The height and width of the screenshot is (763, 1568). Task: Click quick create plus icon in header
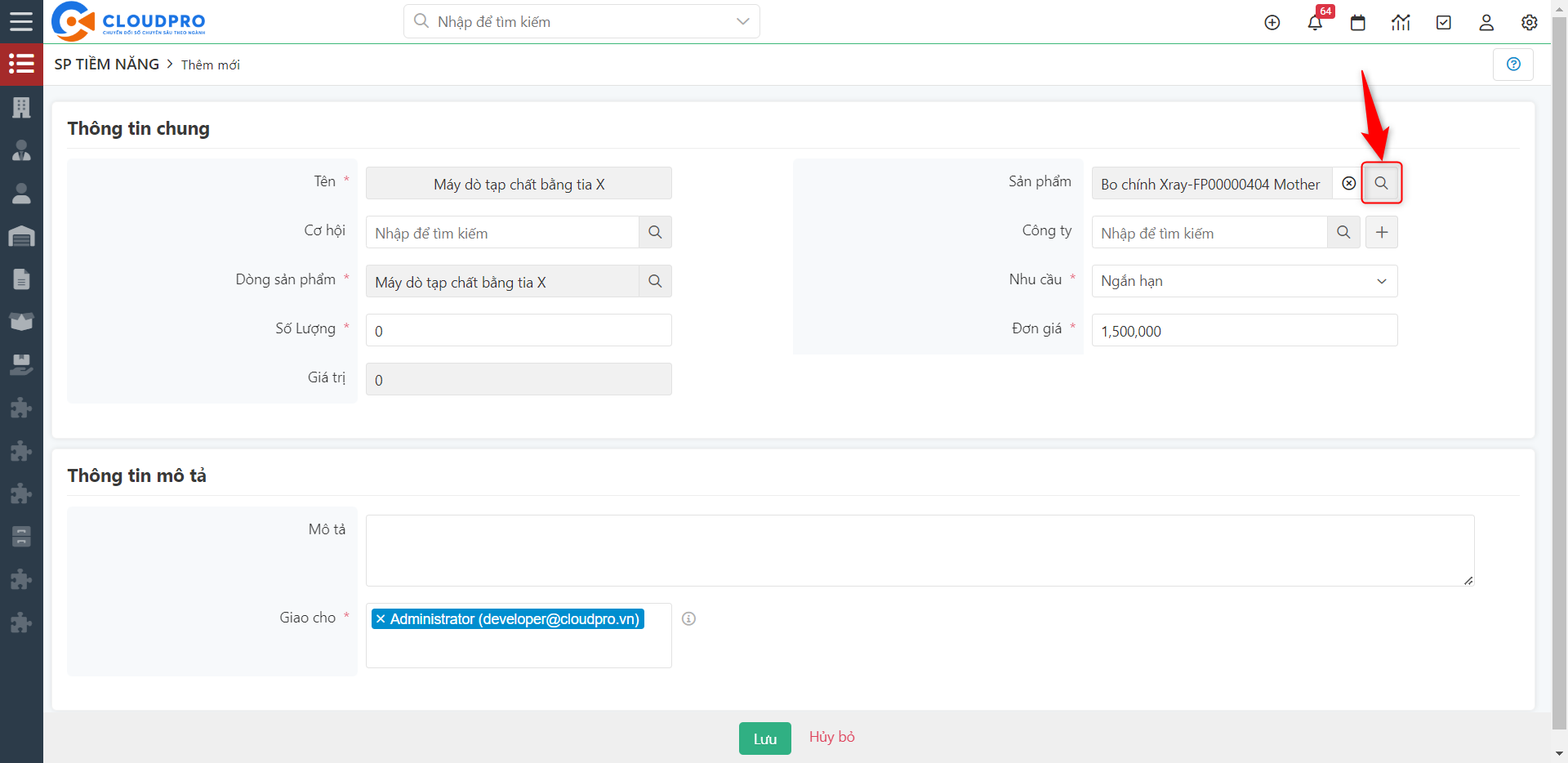pos(1272,23)
